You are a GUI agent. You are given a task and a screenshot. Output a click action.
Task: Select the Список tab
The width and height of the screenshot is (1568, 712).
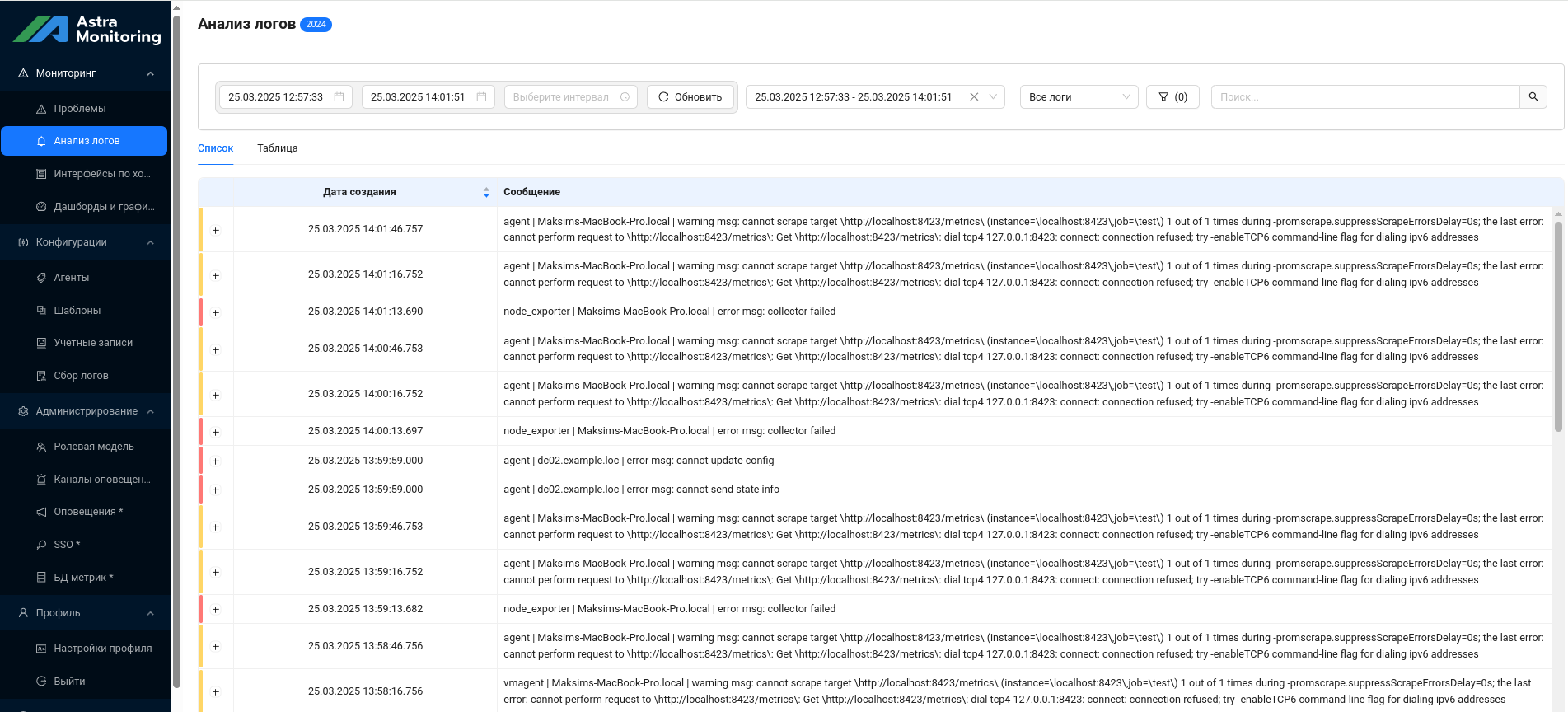(215, 148)
